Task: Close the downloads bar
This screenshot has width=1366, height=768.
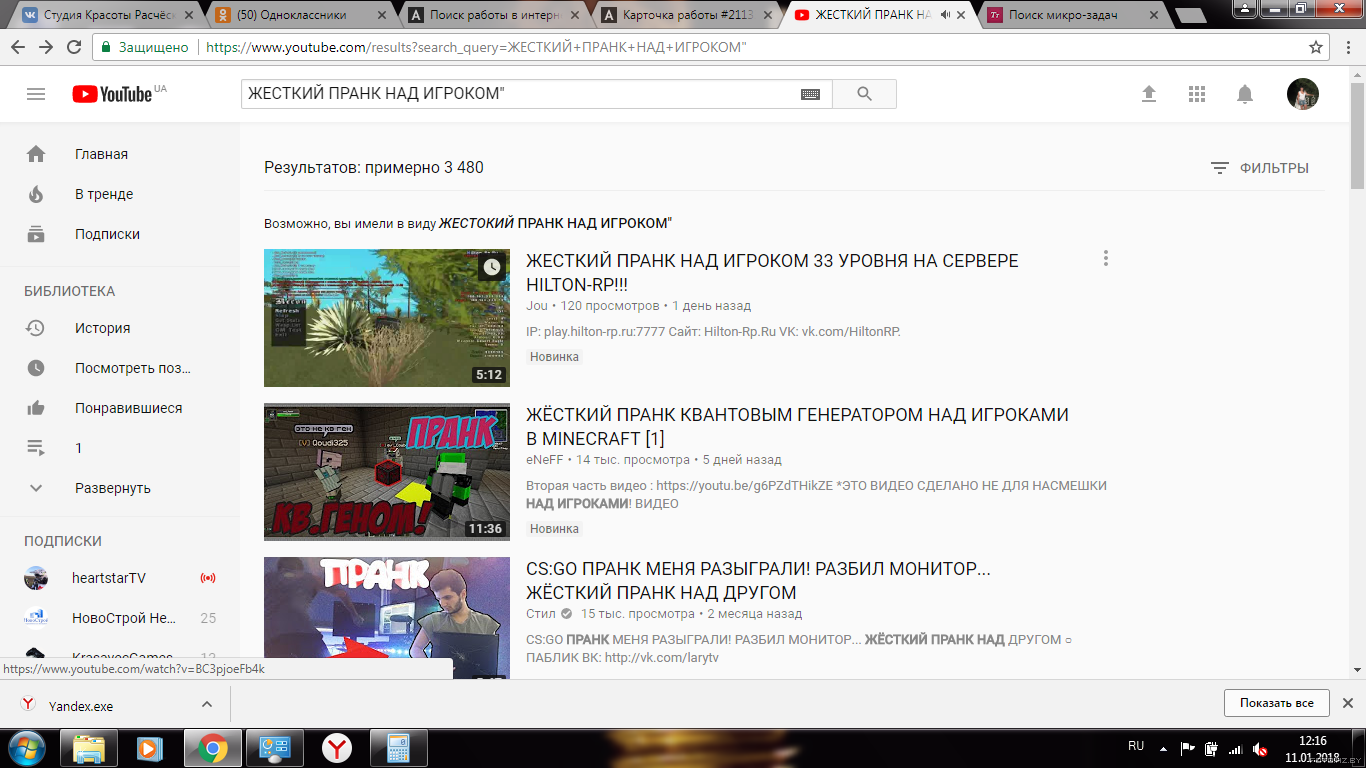Action: click(1347, 703)
